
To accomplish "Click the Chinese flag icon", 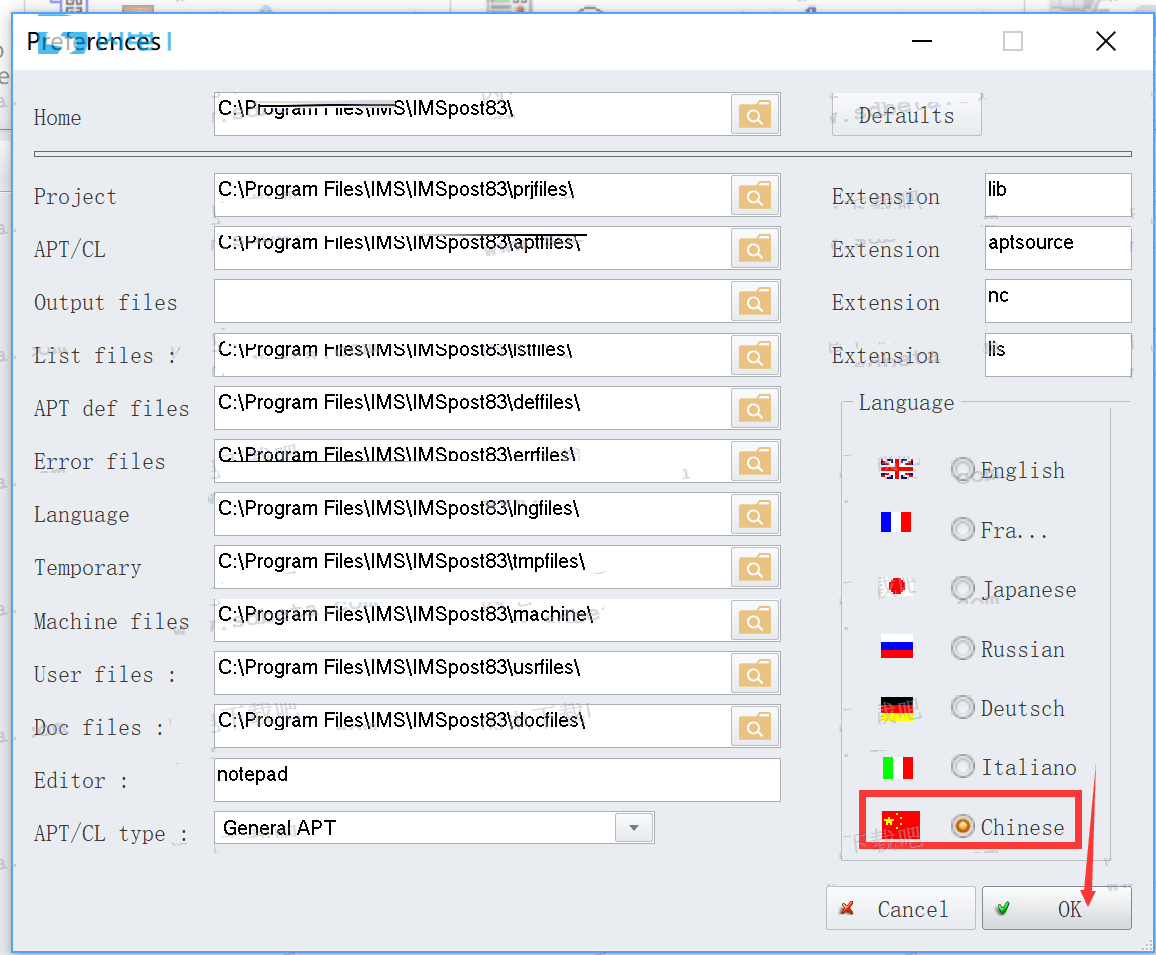I will tap(901, 825).
